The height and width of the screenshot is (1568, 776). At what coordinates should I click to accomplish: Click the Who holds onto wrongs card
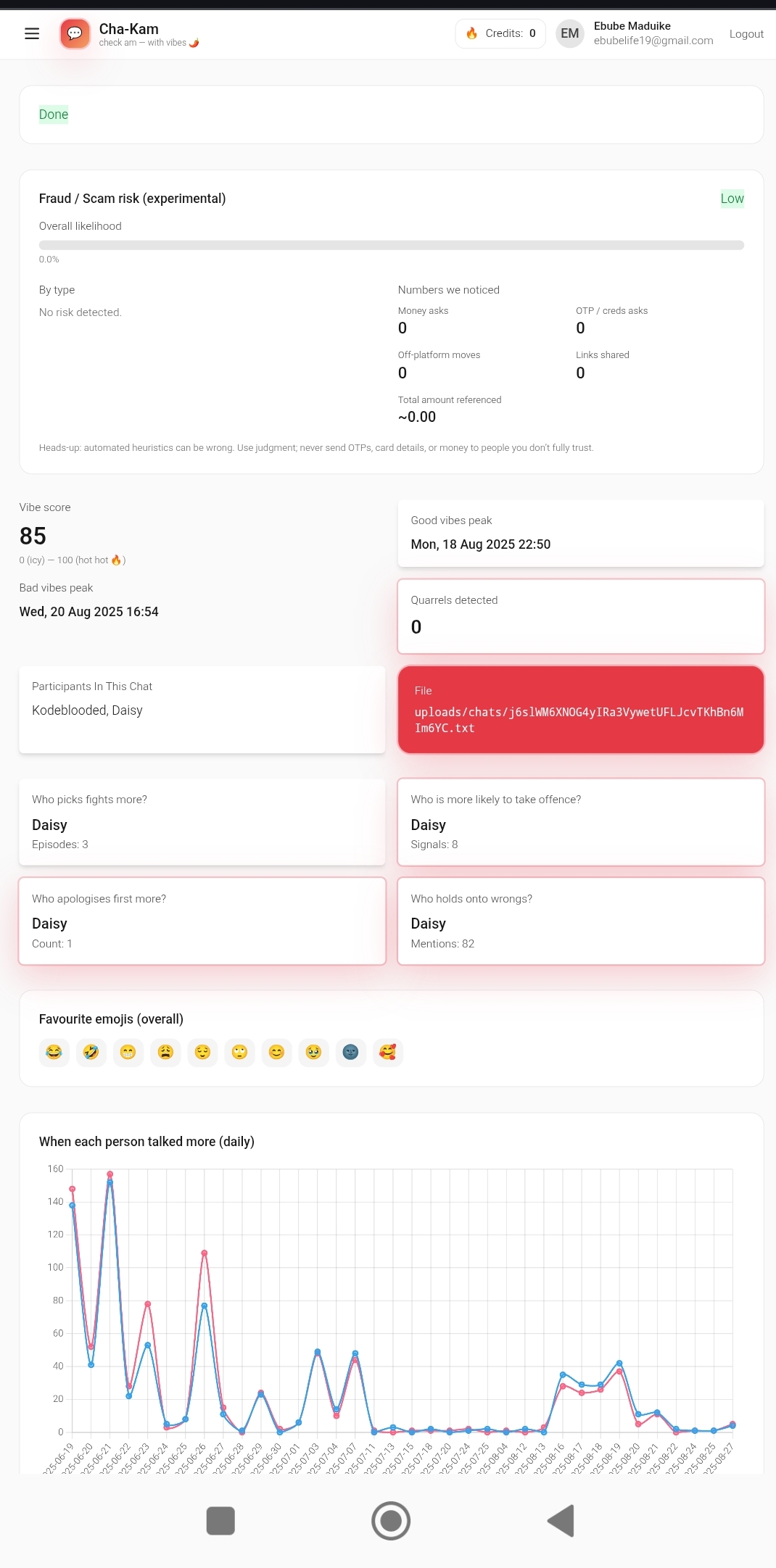point(581,921)
